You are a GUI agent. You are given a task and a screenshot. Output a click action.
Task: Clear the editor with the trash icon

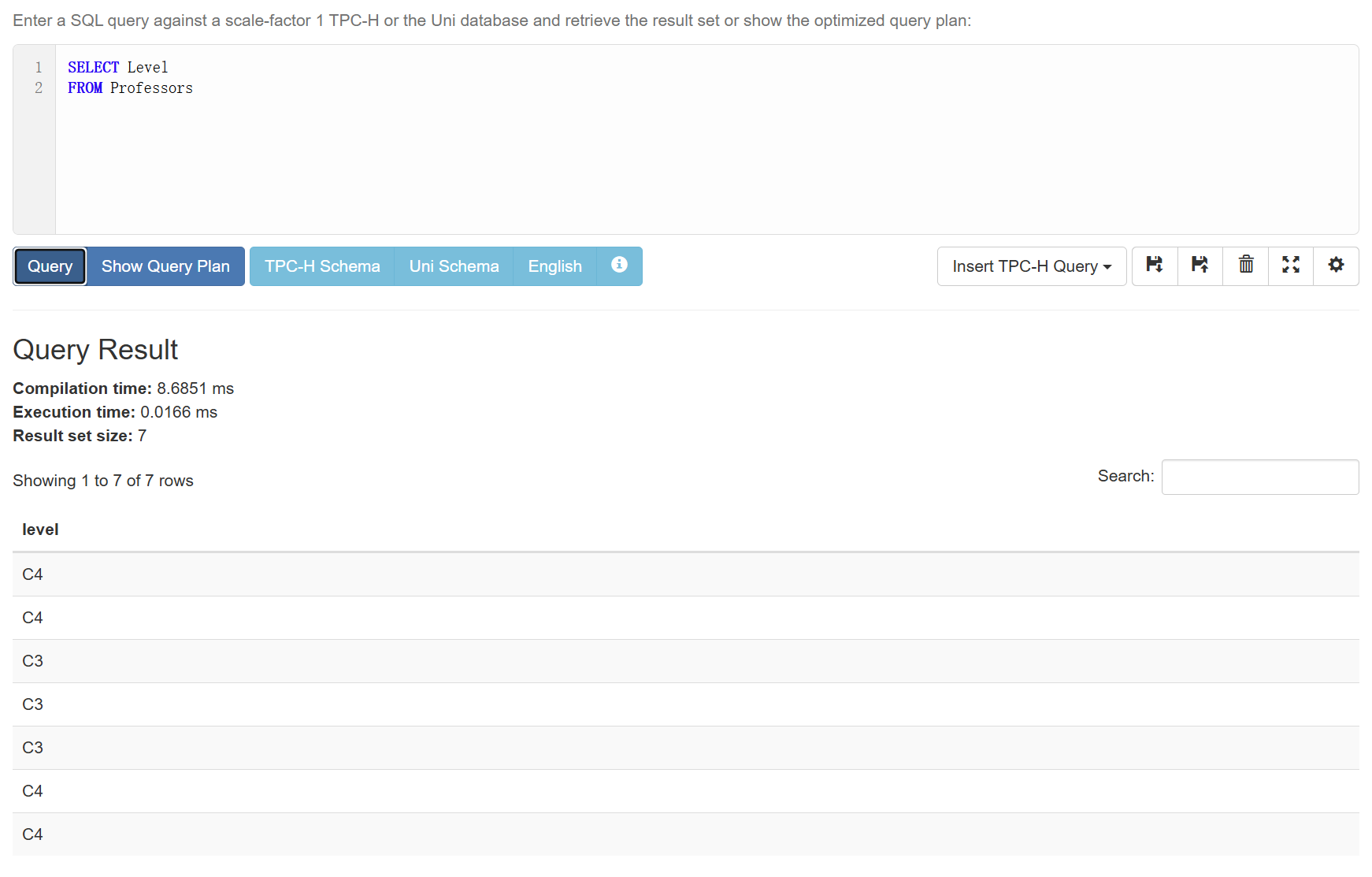tap(1245, 266)
